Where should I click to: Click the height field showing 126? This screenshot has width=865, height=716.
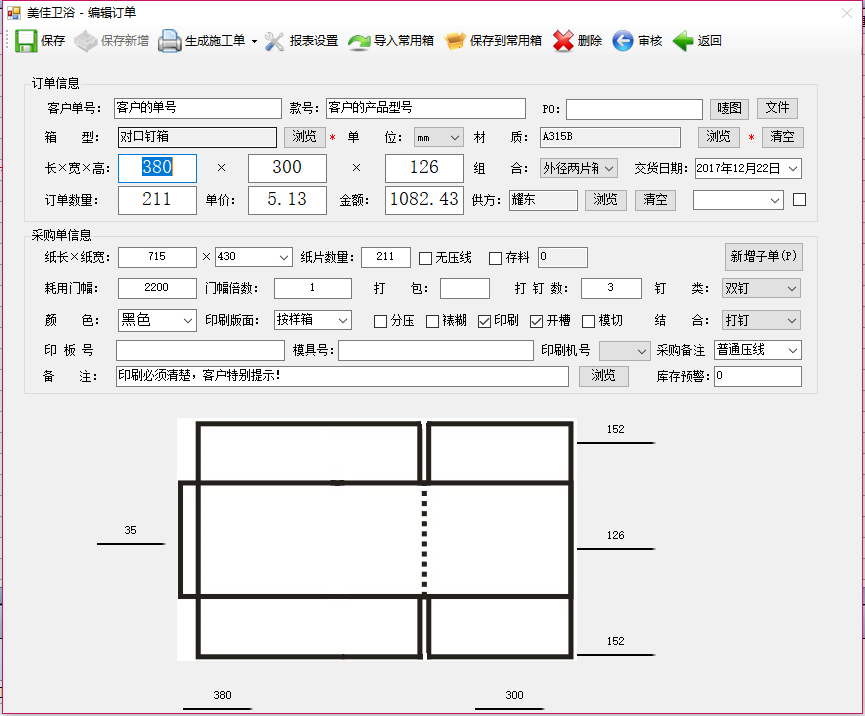(x=424, y=168)
